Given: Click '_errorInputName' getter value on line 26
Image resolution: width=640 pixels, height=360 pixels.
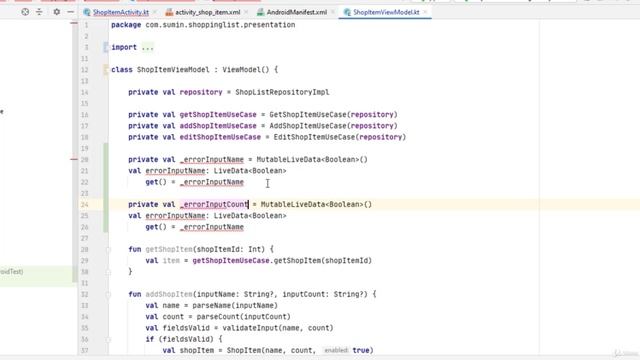Looking at the screenshot, I should coord(211,227).
